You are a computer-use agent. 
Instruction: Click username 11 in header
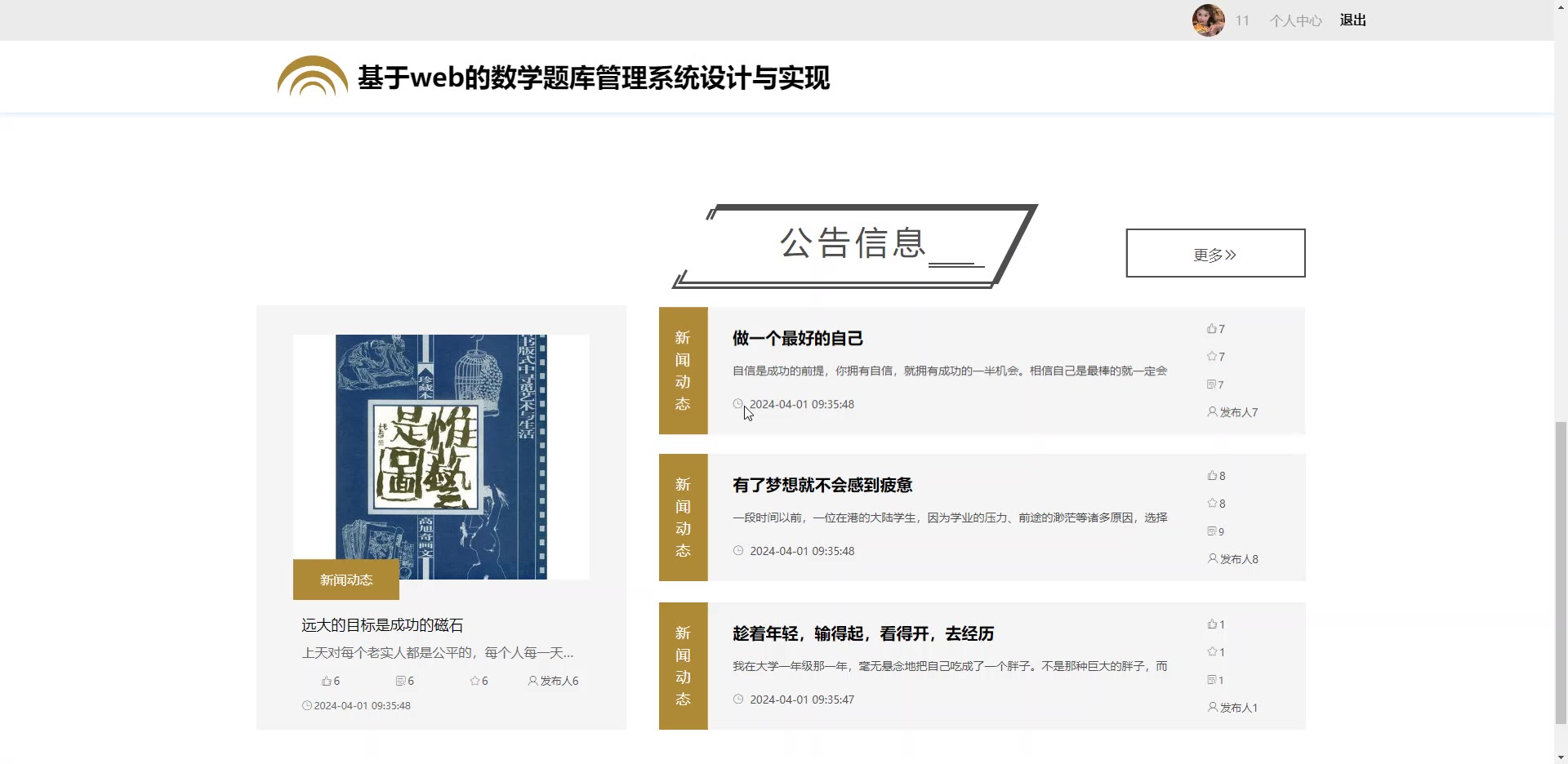click(x=1242, y=20)
